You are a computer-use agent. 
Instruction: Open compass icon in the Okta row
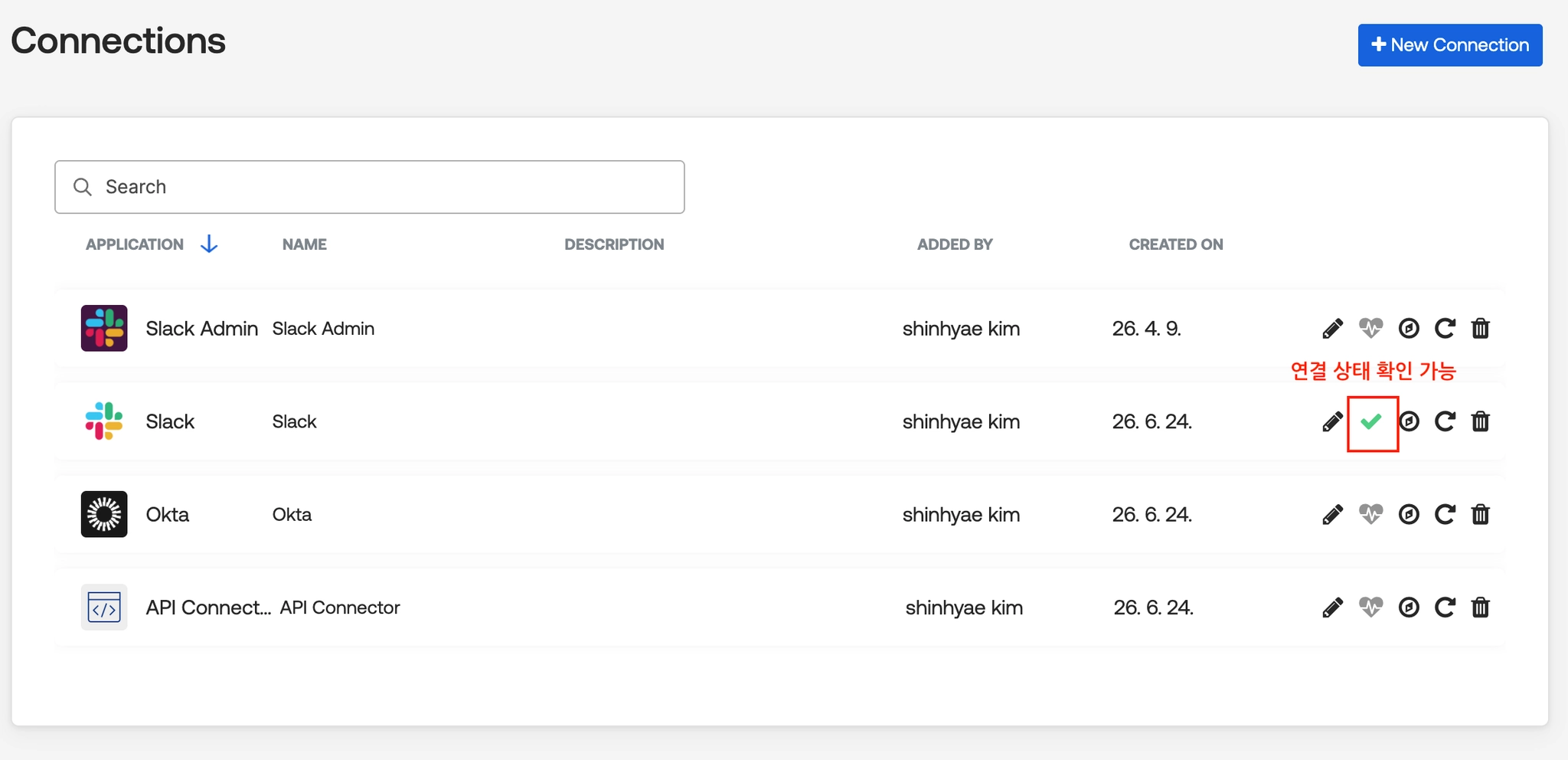tap(1409, 514)
